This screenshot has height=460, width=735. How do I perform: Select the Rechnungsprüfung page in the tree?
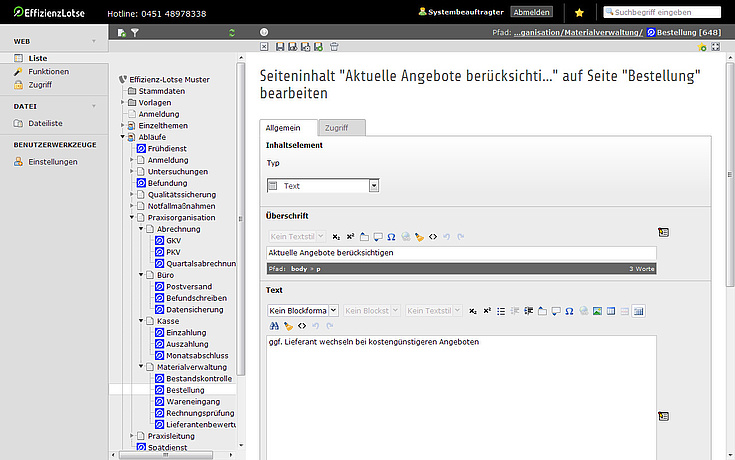(200, 413)
